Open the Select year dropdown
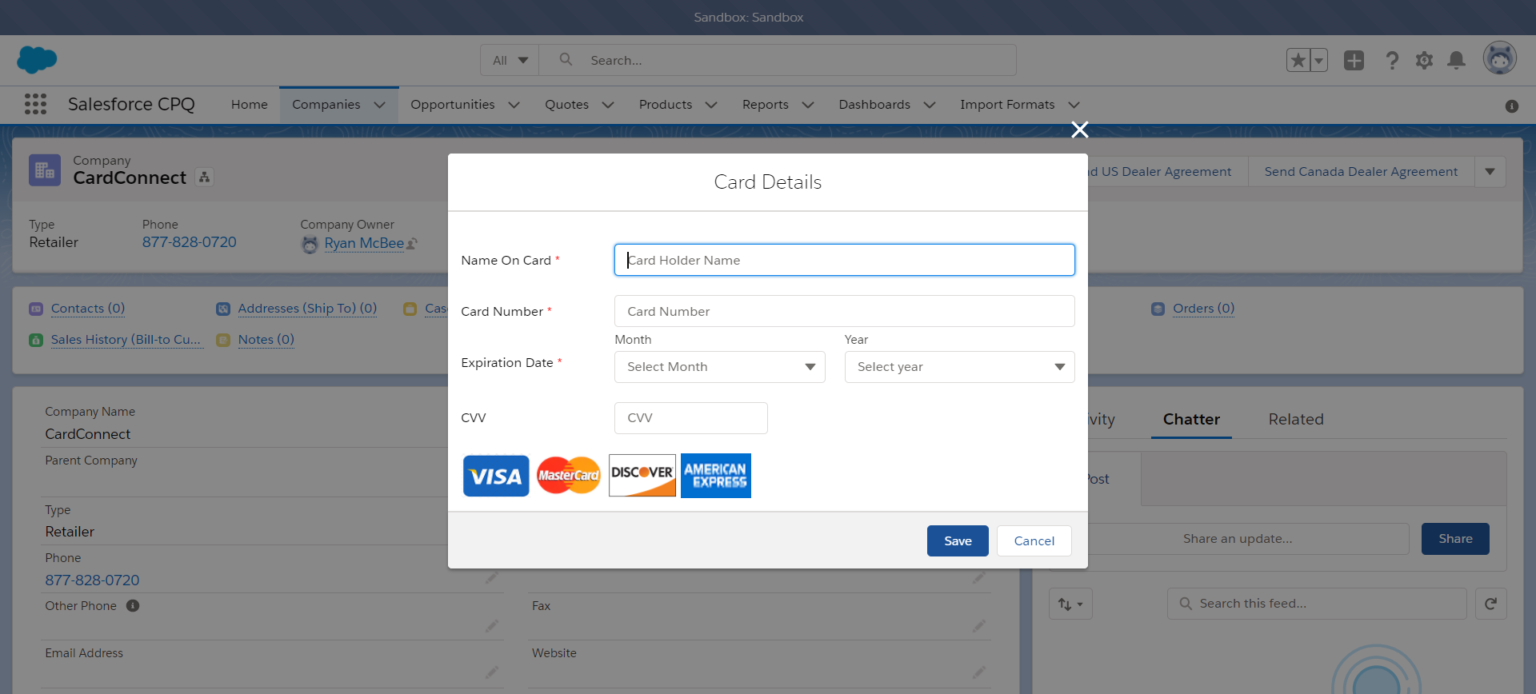Screen dimensions: 1536x694 pyautogui.click(x=958, y=366)
